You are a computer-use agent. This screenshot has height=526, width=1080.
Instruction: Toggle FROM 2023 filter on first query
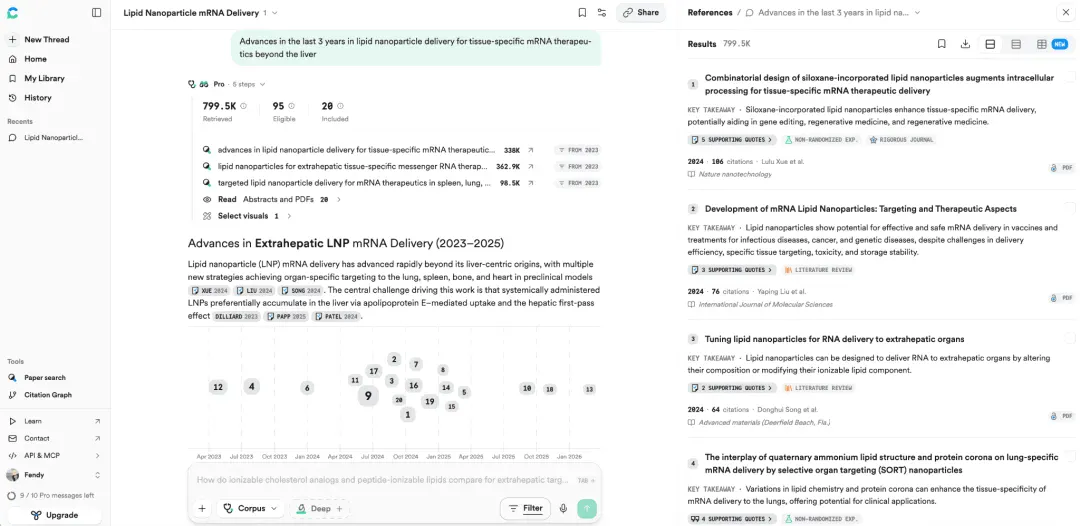(x=578, y=150)
